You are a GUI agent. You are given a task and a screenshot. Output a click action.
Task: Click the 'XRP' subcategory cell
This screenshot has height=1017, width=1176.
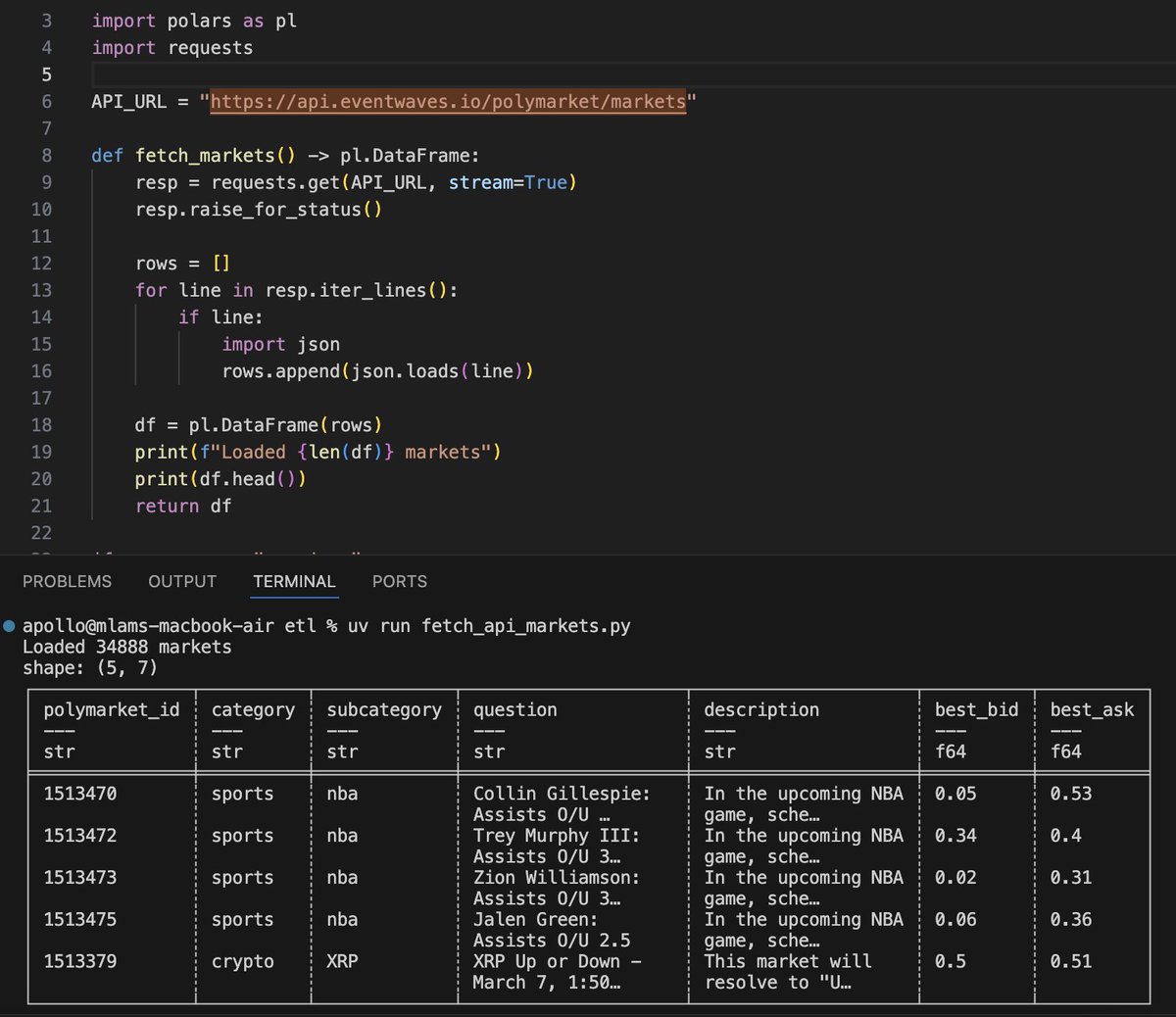(342, 961)
